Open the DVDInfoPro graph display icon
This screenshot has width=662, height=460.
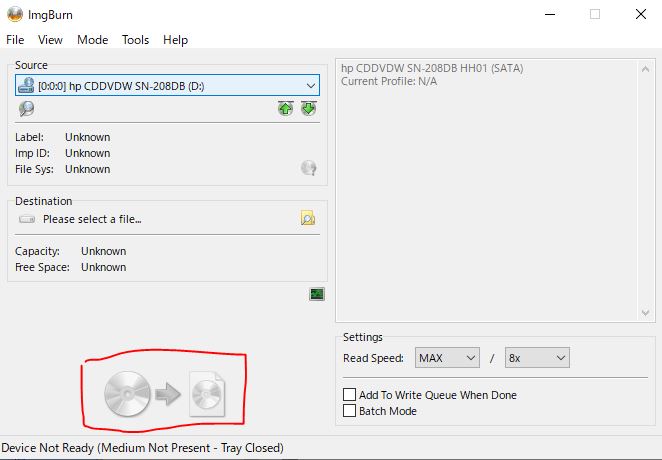click(x=317, y=294)
